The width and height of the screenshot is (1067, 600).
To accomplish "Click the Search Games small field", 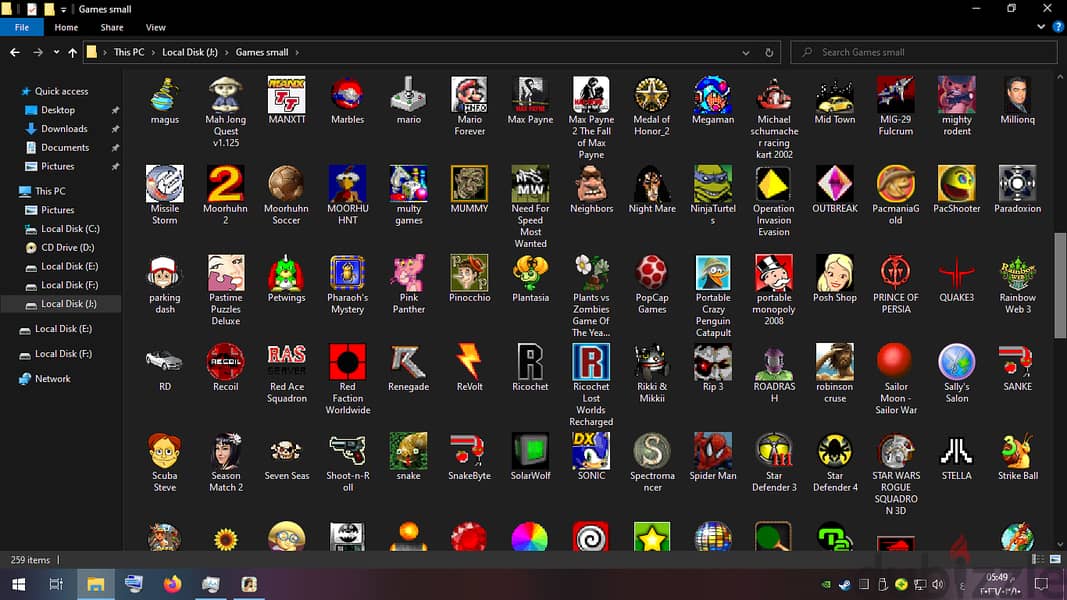I will (x=923, y=52).
